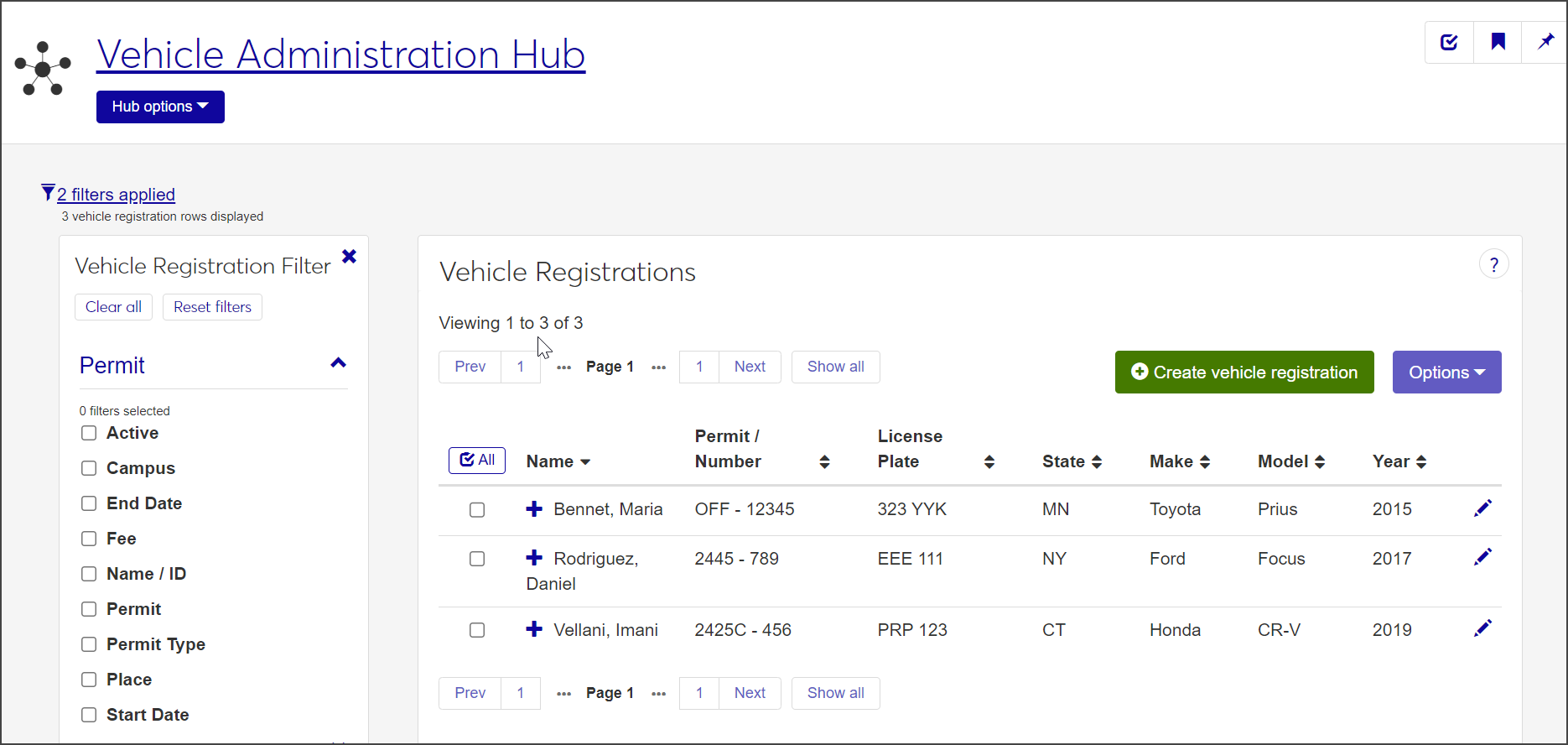
Task: Check the Permit Type filter checkbox
Action: click(x=89, y=644)
